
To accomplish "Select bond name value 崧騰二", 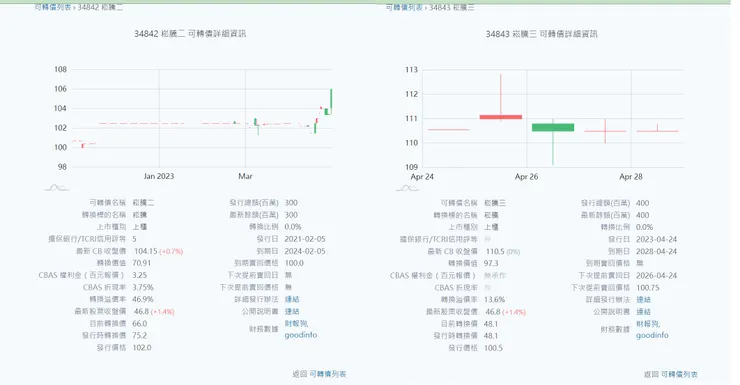I will [143, 203].
